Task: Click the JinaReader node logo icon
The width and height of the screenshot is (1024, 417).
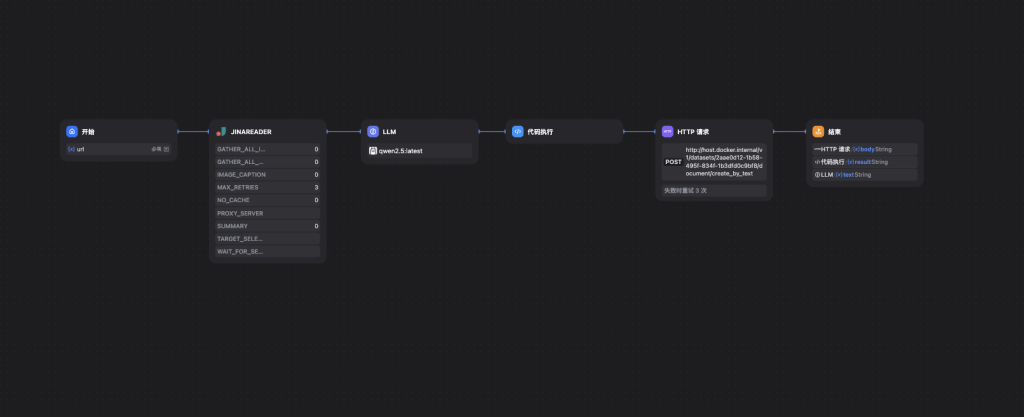Action: point(221,131)
